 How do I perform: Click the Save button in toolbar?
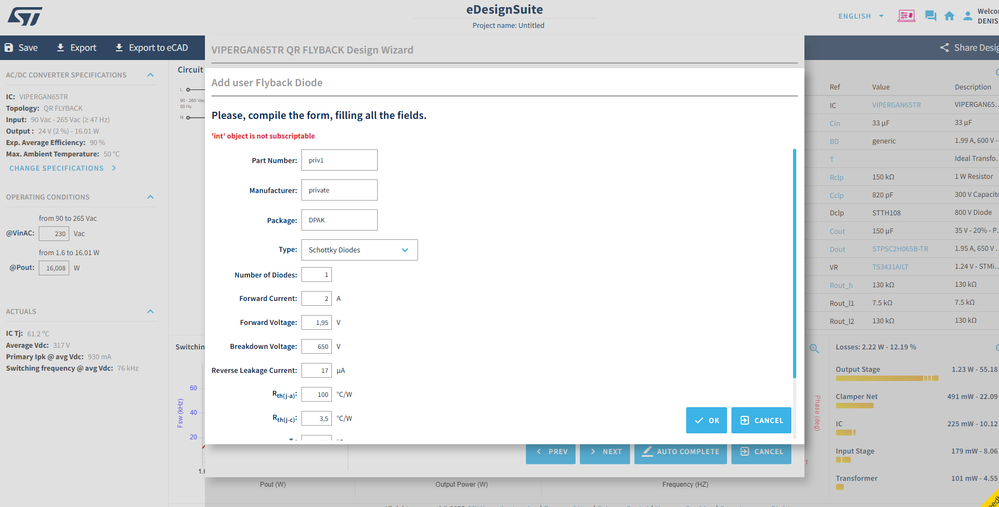[x=21, y=48]
